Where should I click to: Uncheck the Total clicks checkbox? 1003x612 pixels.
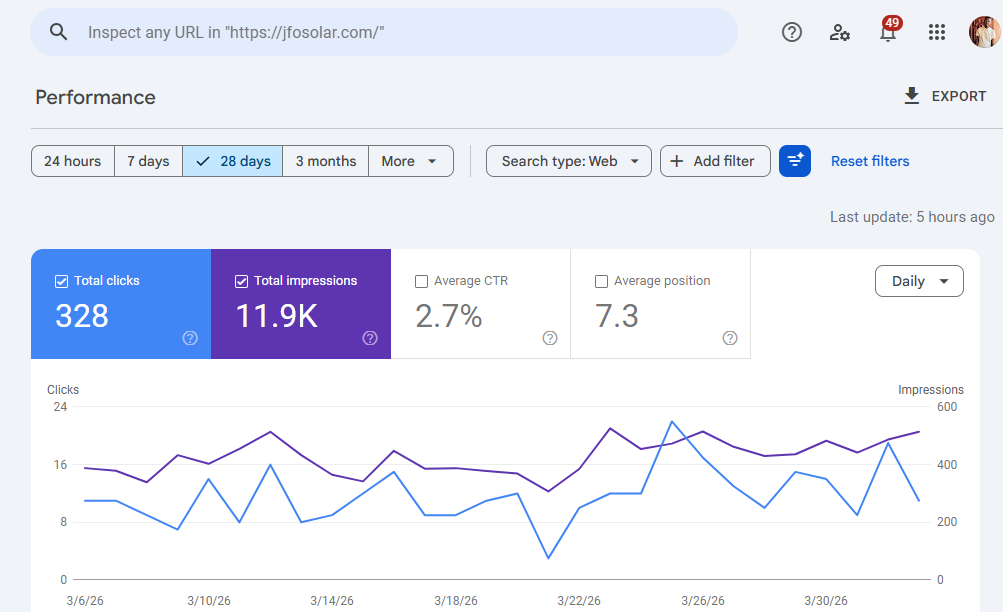click(61, 281)
